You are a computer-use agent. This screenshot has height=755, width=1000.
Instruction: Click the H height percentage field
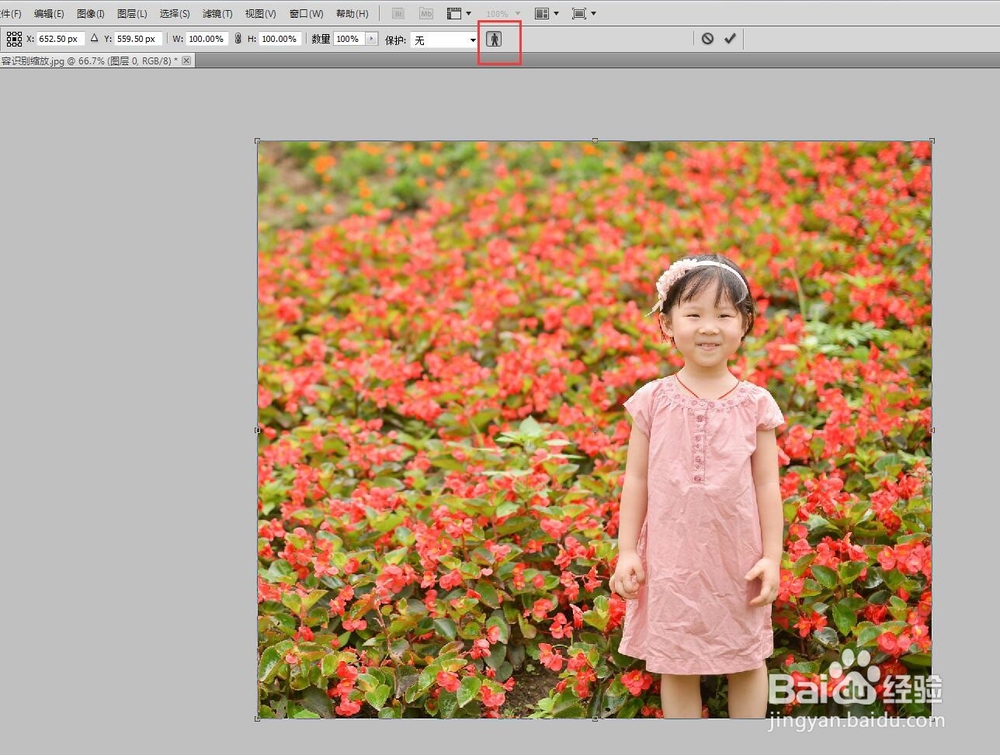coord(280,39)
